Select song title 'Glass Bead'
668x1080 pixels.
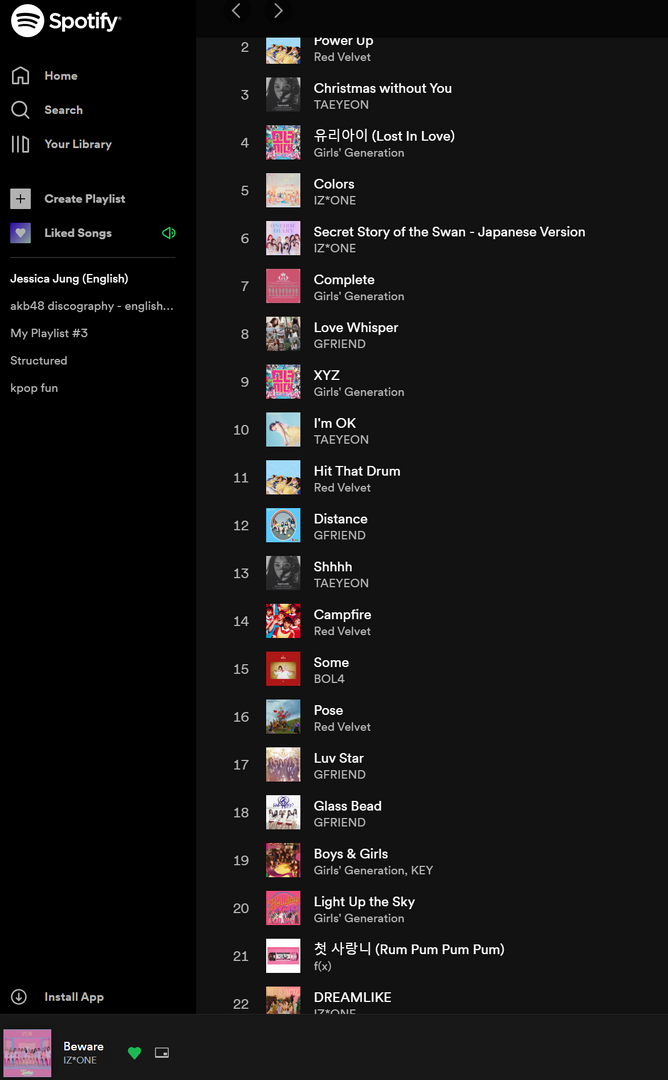pos(348,806)
